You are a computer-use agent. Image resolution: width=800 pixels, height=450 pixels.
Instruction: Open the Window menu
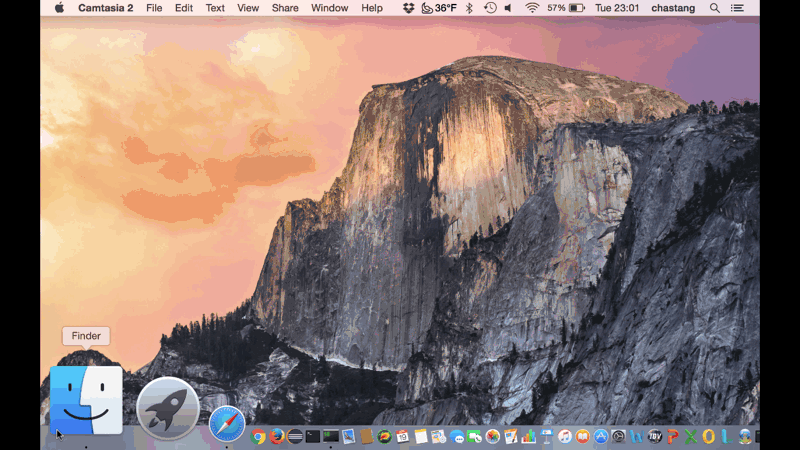[330, 8]
